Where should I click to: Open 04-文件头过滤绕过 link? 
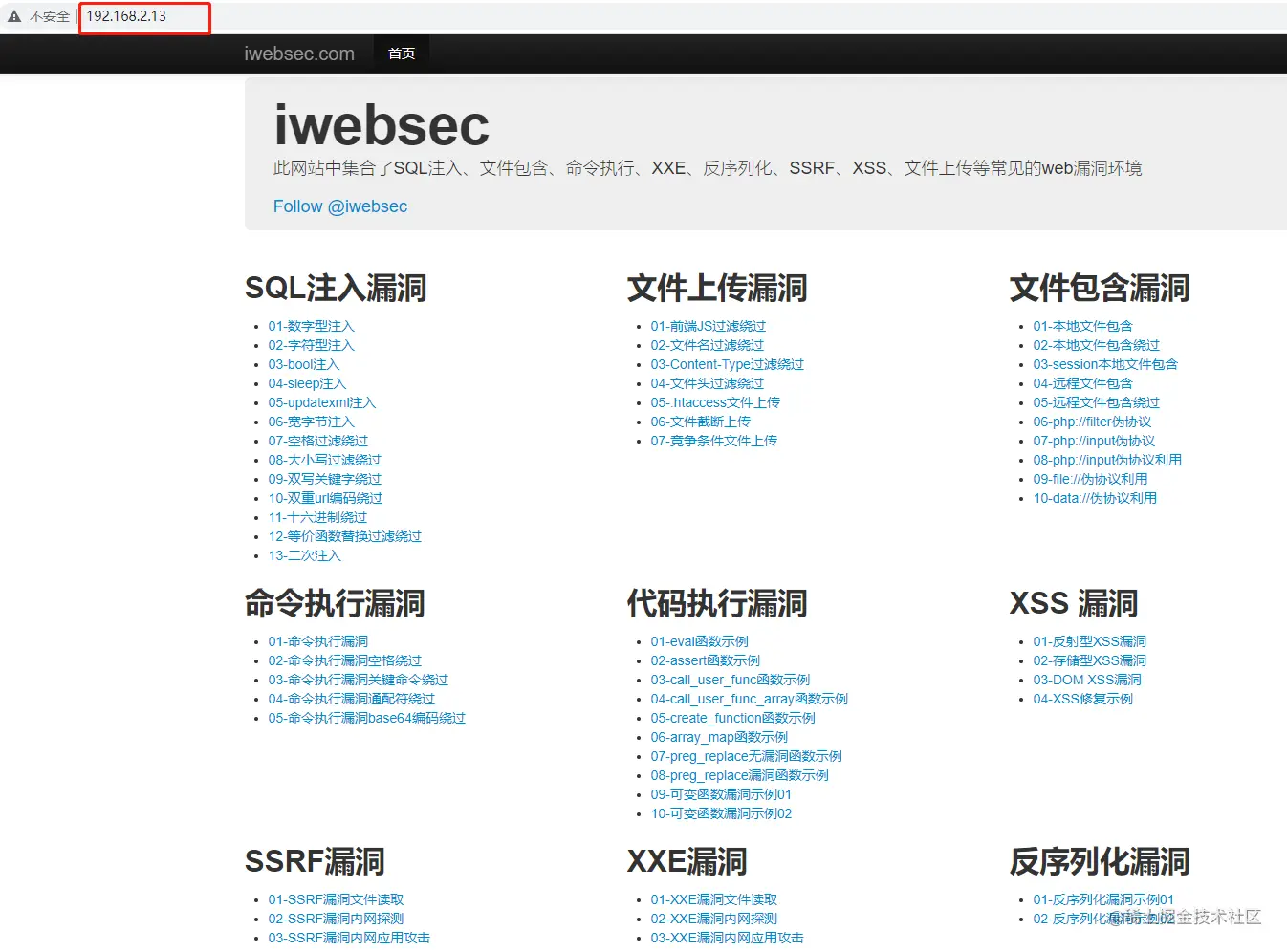(x=708, y=383)
